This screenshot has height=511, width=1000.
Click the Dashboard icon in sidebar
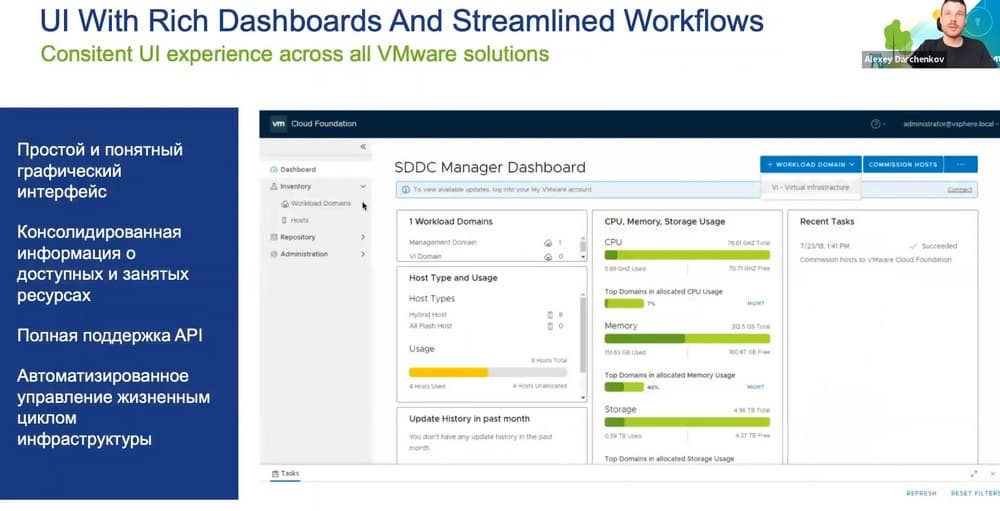[x=274, y=170]
